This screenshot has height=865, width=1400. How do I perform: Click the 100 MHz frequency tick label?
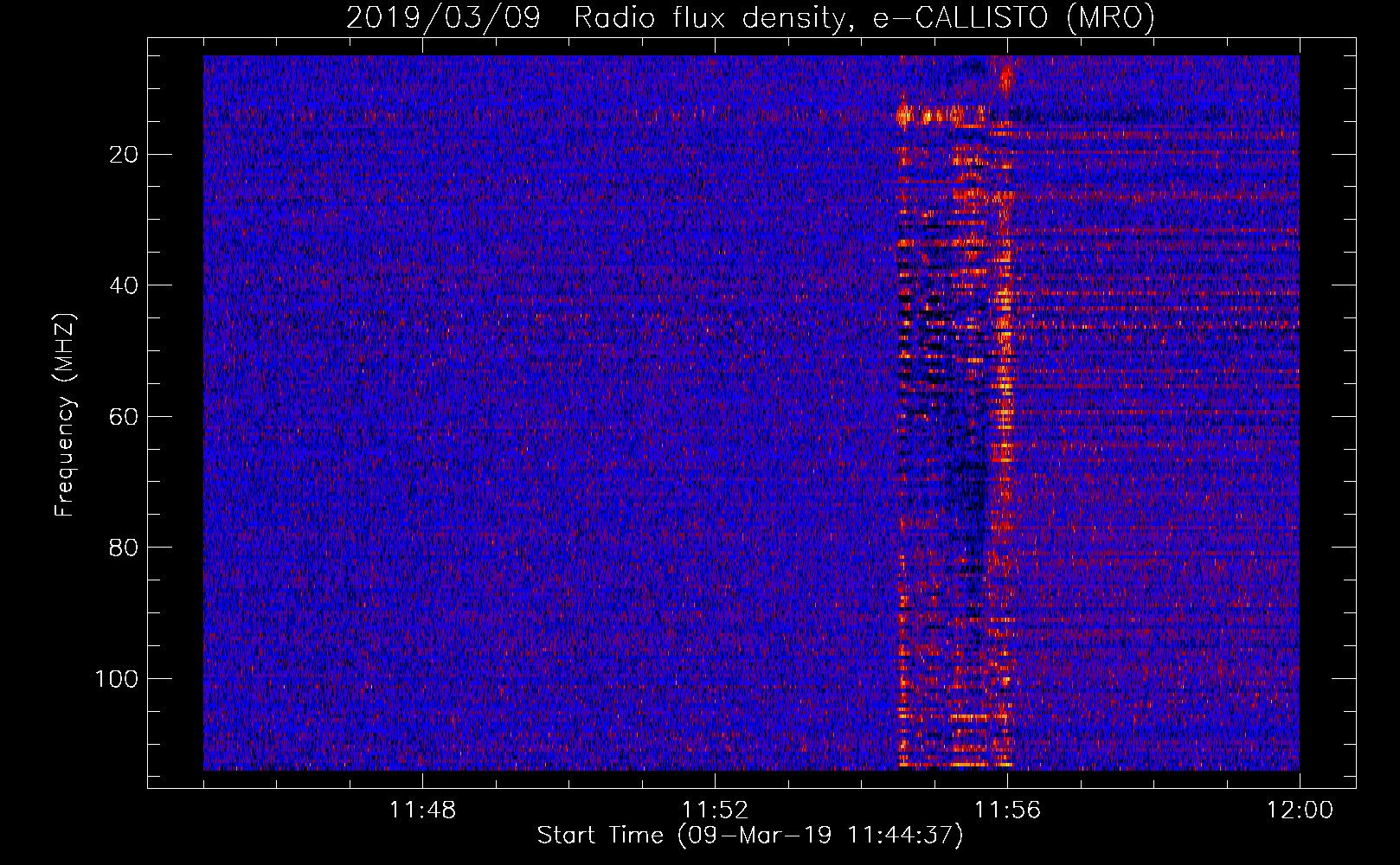coord(117,679)
